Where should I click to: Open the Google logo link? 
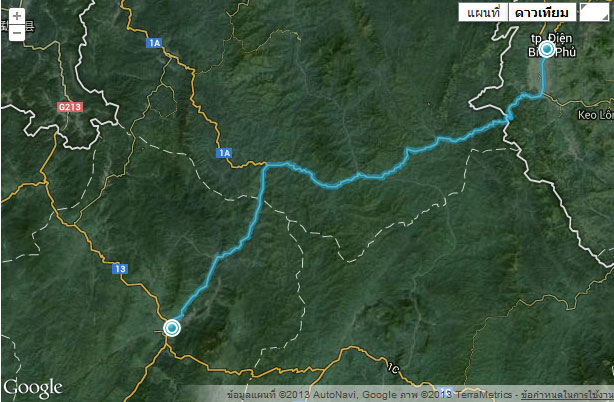33,388
